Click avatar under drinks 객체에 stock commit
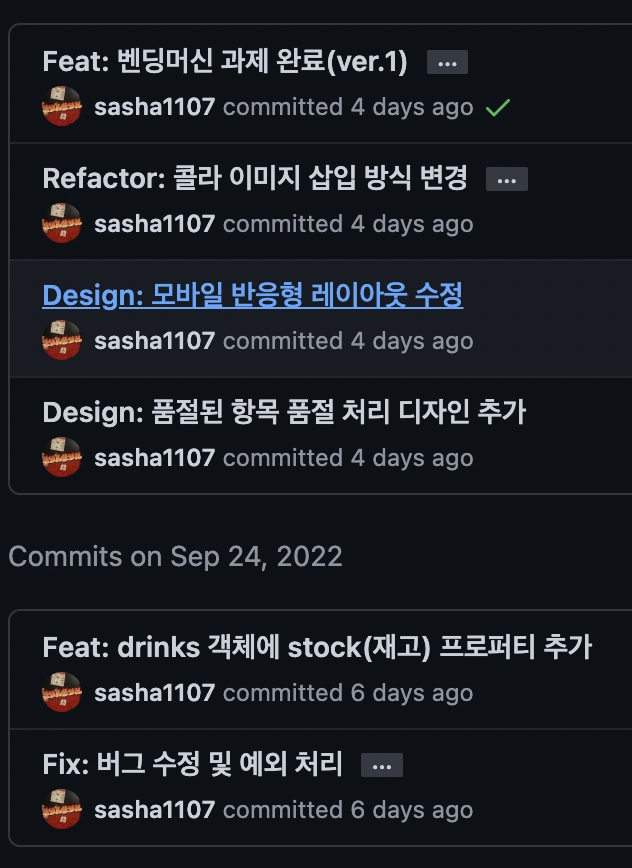This screenshot has height=868, width=632. (x=62, y=693)
